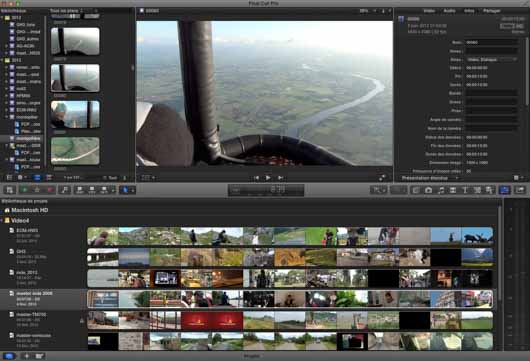Select Macintosh HD in project library

click(x=30, y=210)
